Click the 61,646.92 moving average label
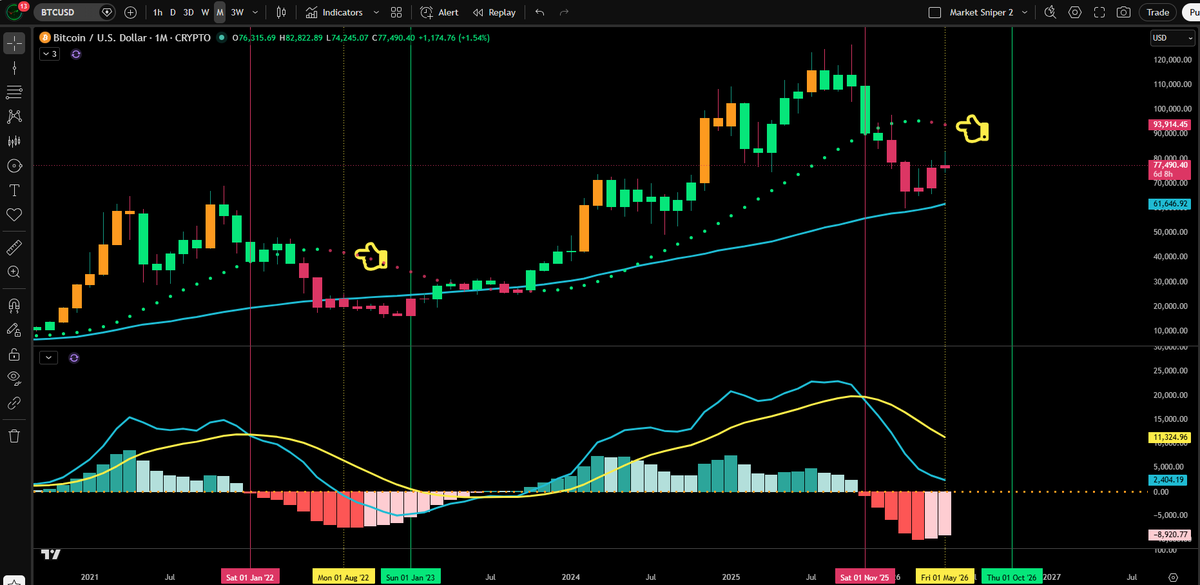The image size is (1200, 585). click(x=1169, y=204)
